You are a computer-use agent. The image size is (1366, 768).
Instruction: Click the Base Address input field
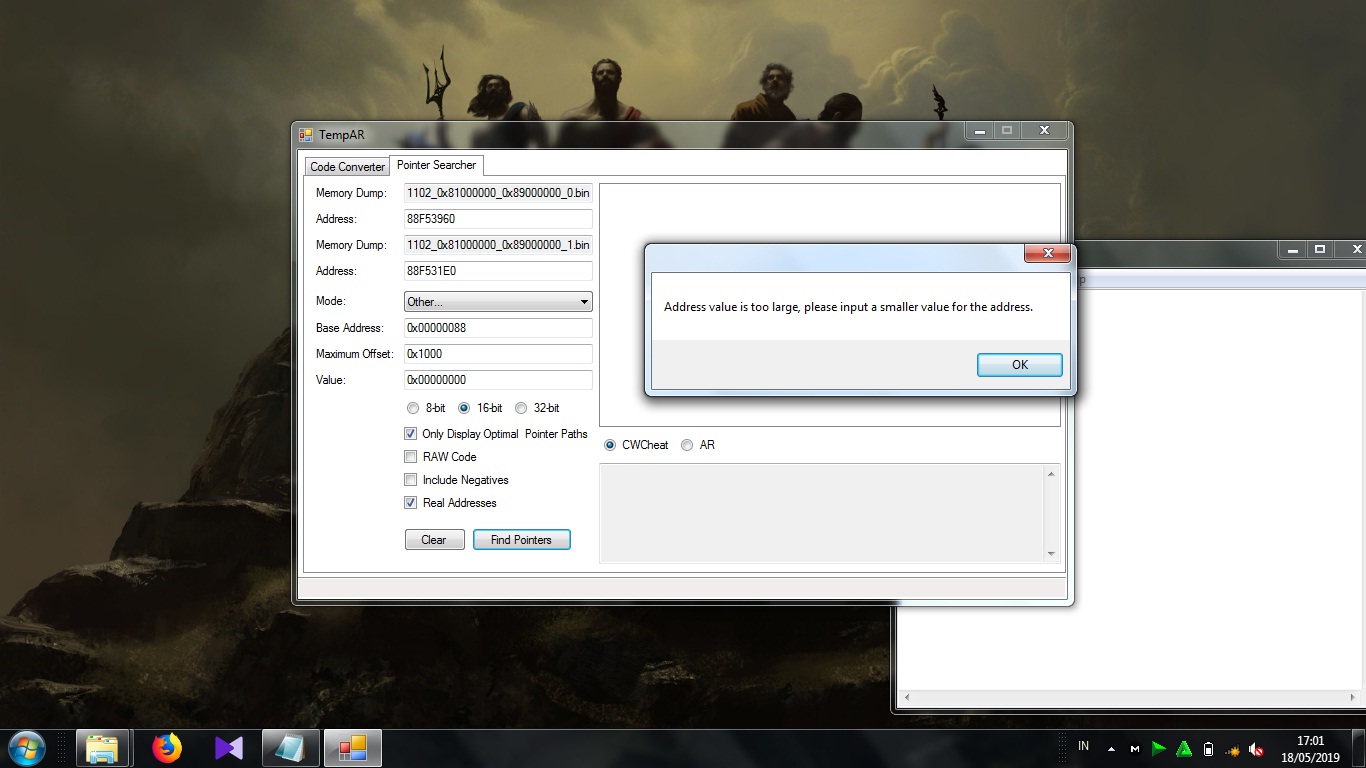coord(498,328)
